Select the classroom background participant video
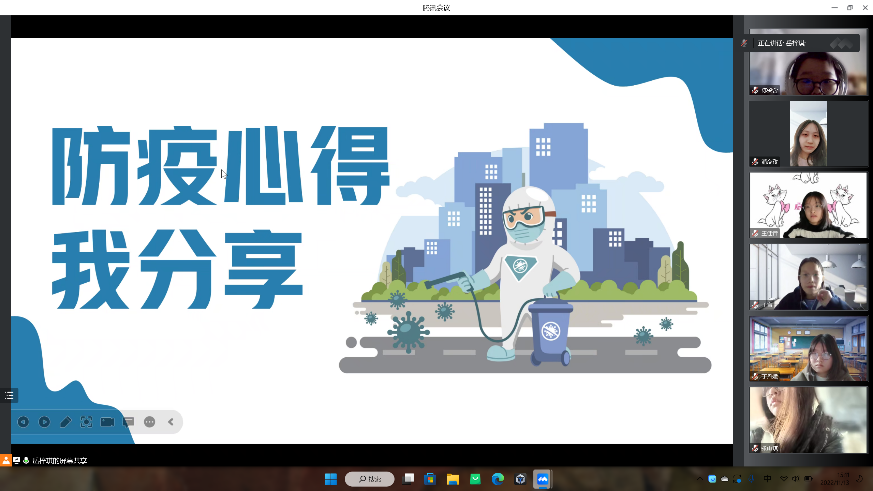The image size is (873, 491). coord(808,349)
